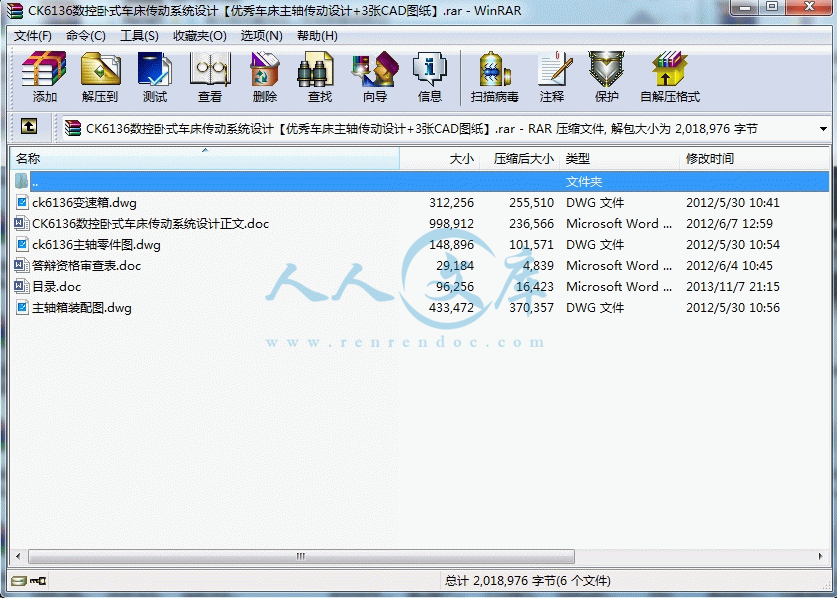837x598 pixels.
Task: Select the 主轴箱装配图.dwg file icon
Action: pyautogui.click(x=22, y=308)
